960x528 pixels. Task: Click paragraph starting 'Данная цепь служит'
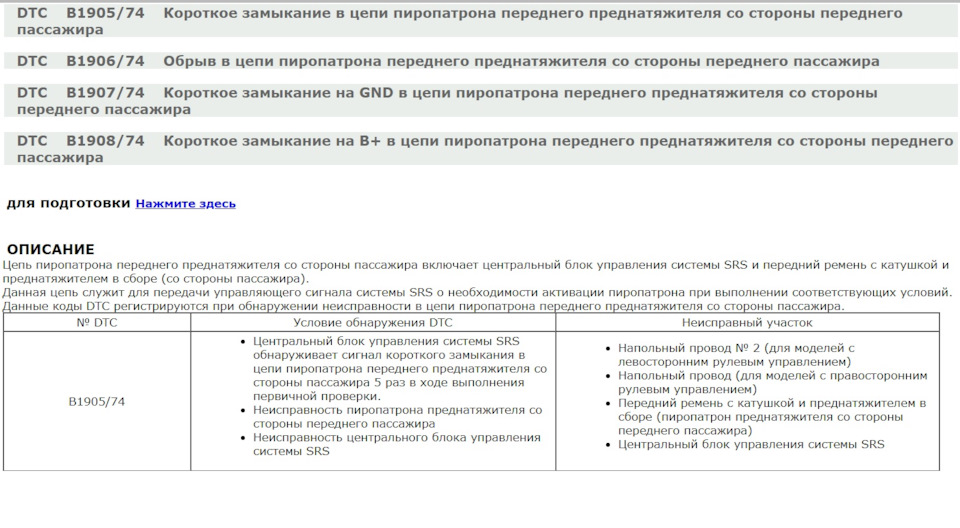478,292
